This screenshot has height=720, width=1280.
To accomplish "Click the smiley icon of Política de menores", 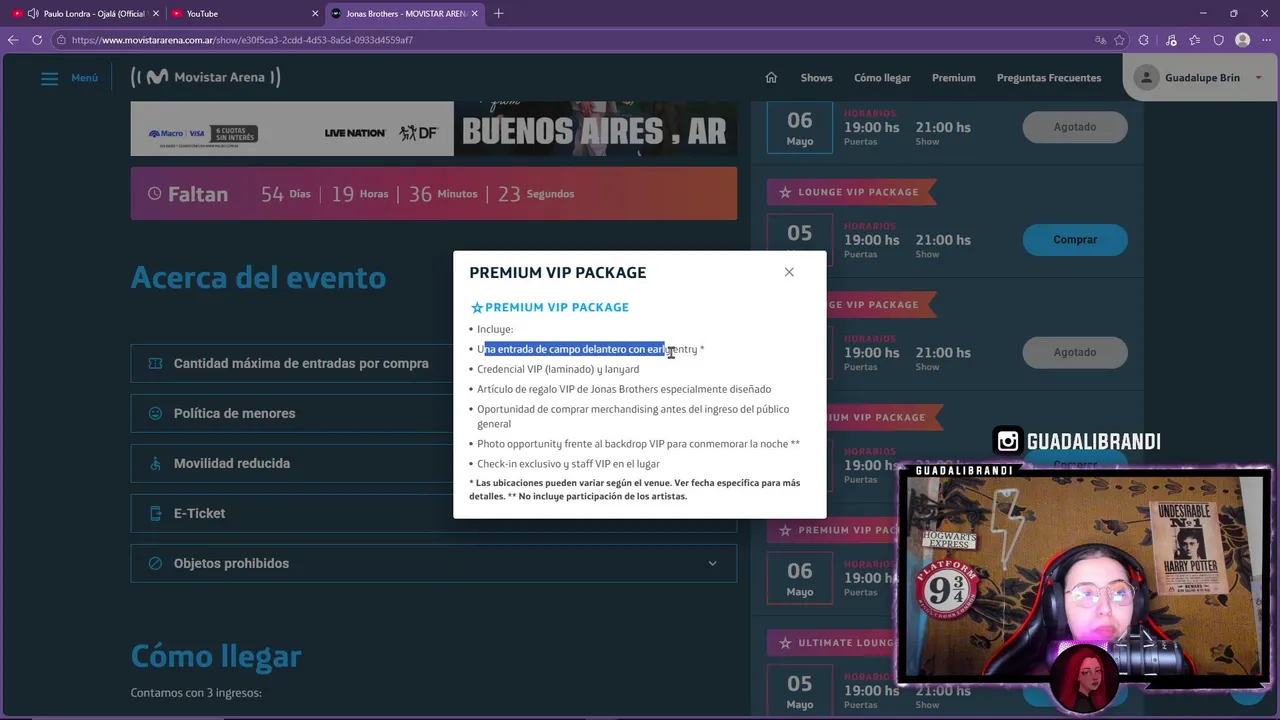I will (x=155, y=413).
